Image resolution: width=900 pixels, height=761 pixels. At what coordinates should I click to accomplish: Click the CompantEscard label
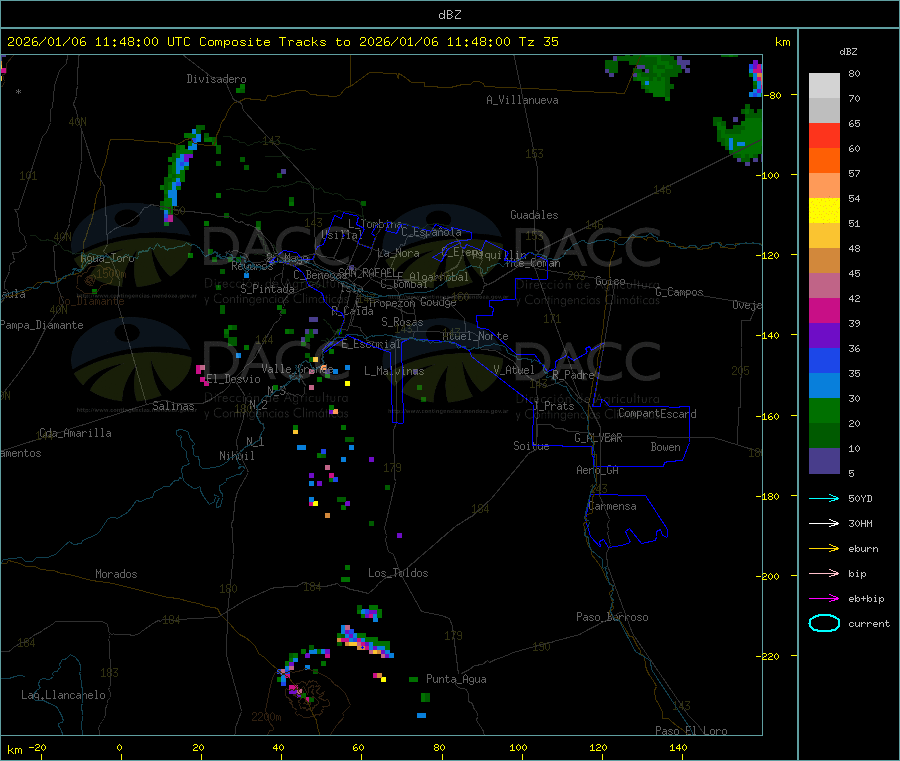[x=657, y=414]
